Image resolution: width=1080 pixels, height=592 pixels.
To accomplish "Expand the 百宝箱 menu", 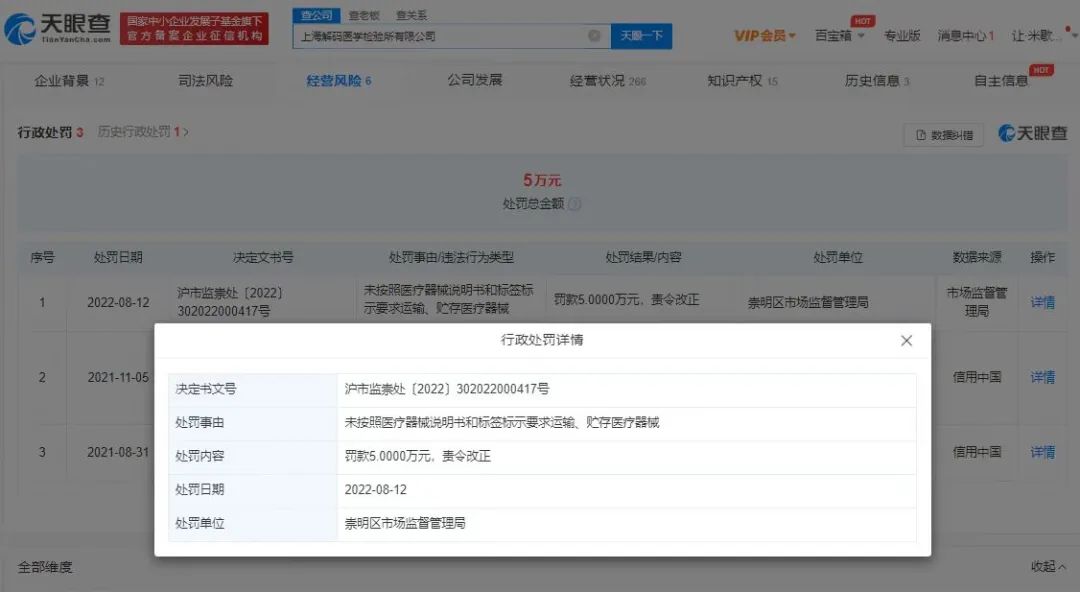I will pos(834,36).
